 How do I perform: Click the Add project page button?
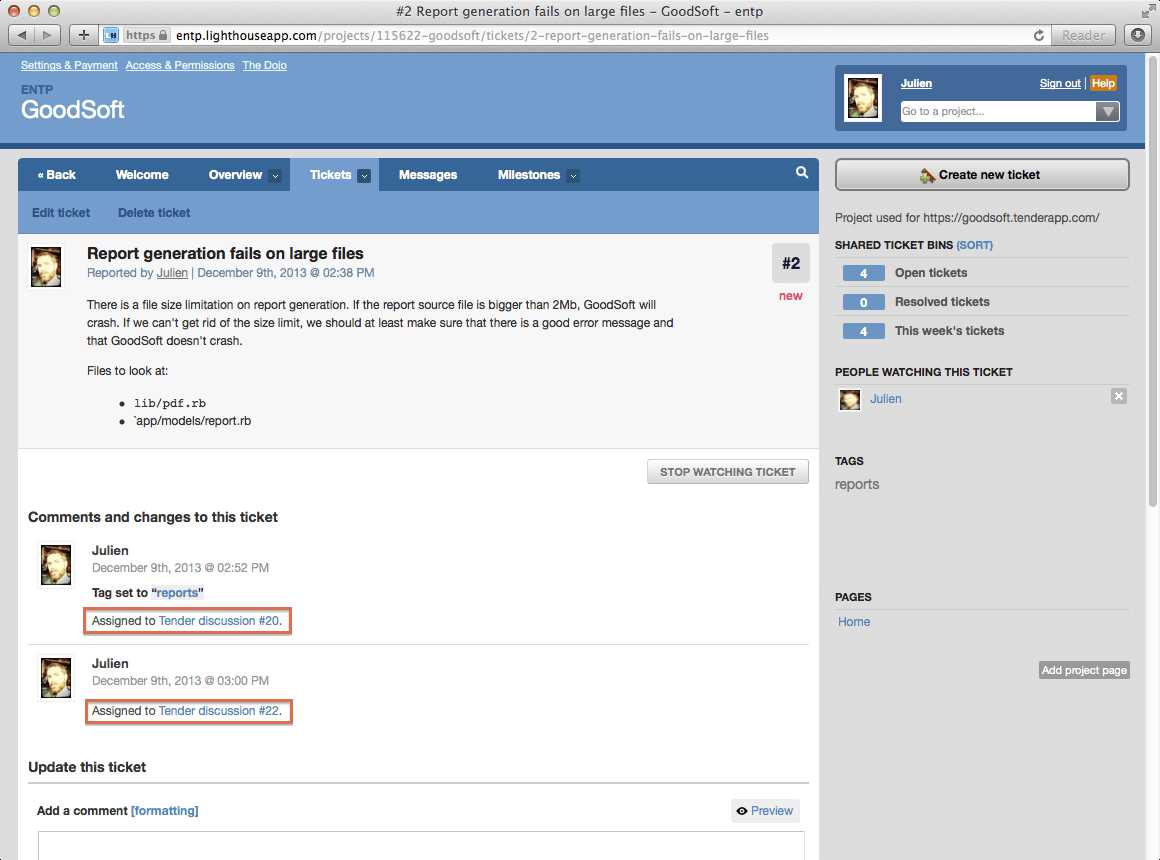(x=1084, y=671)
